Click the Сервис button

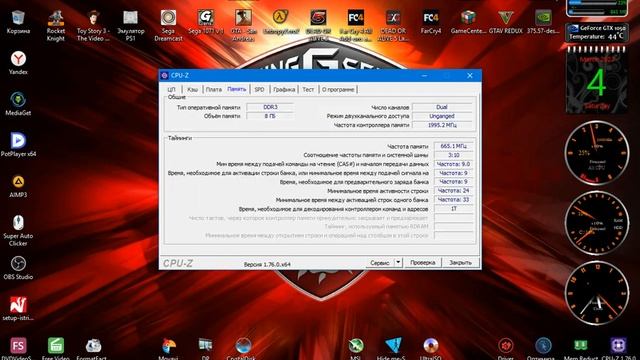tap(380, 263)
